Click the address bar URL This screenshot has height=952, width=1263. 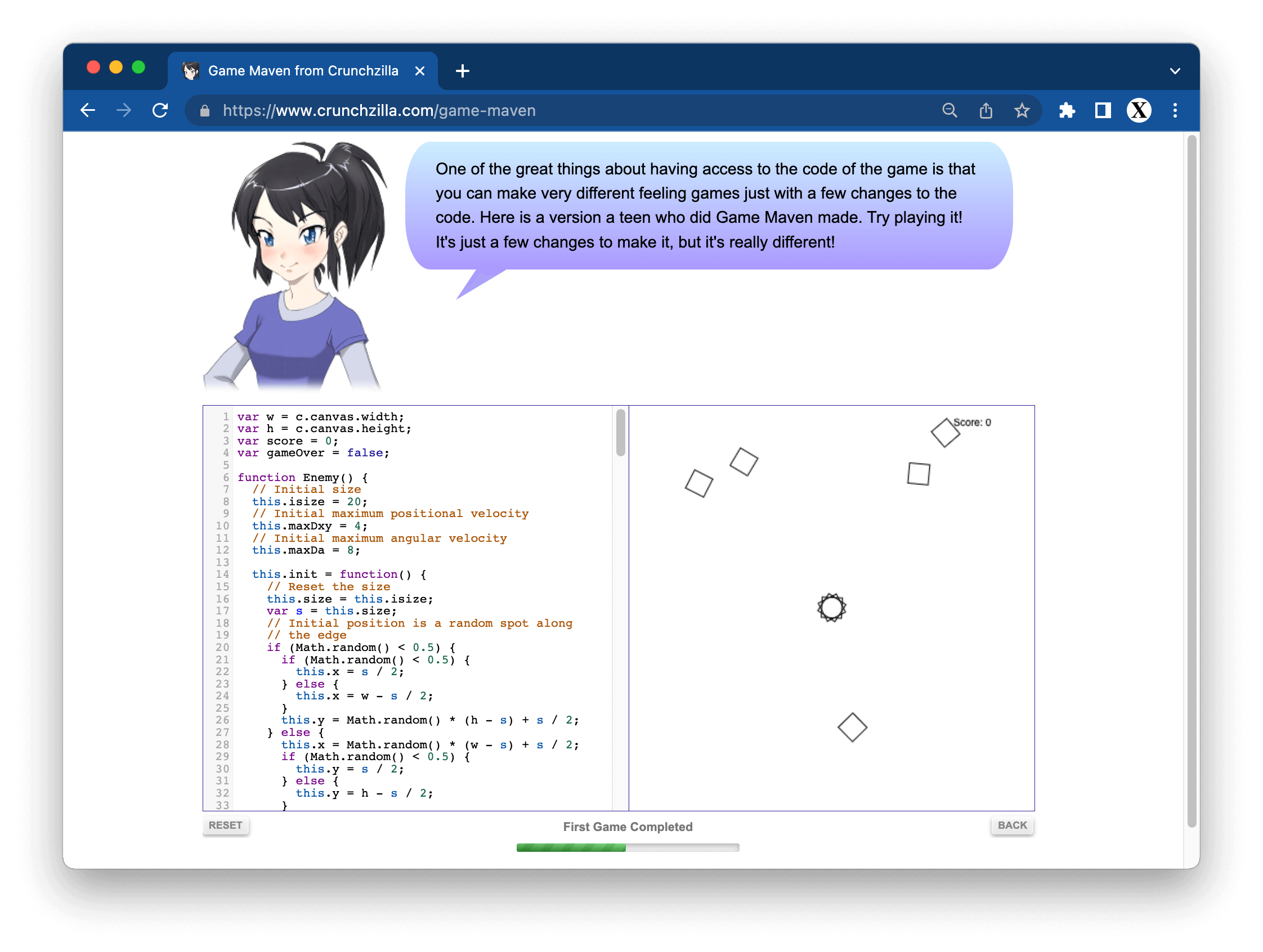[x=379, y=111]
